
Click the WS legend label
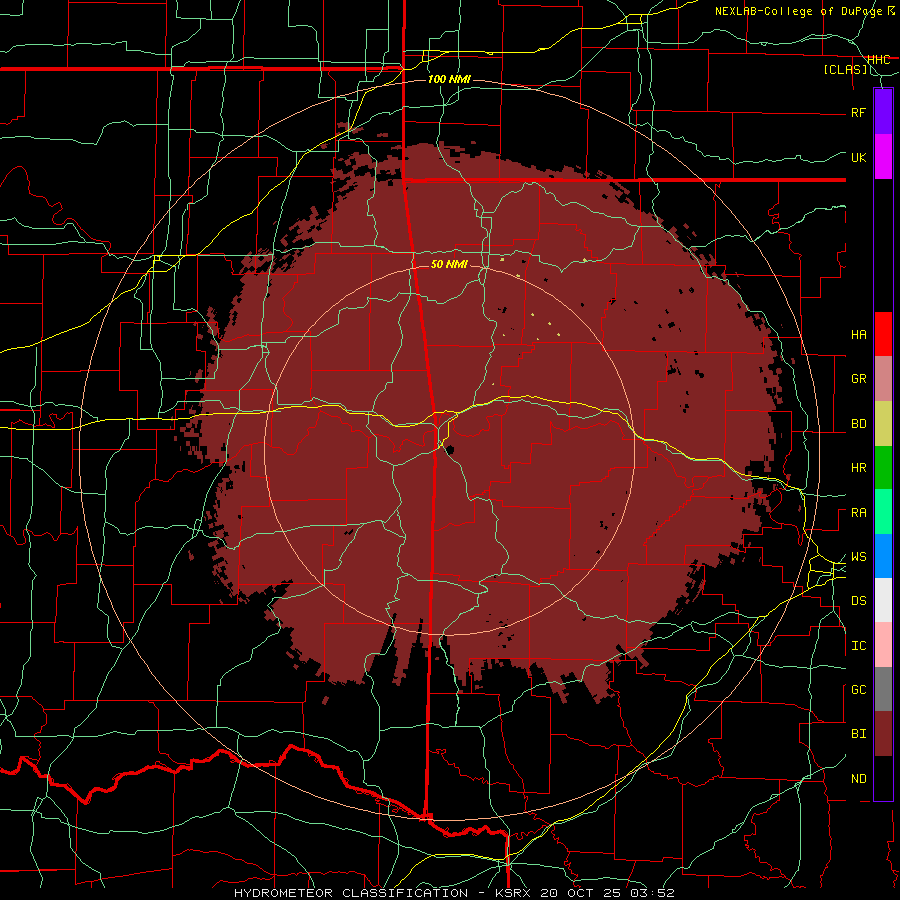[x=858, y=557]
